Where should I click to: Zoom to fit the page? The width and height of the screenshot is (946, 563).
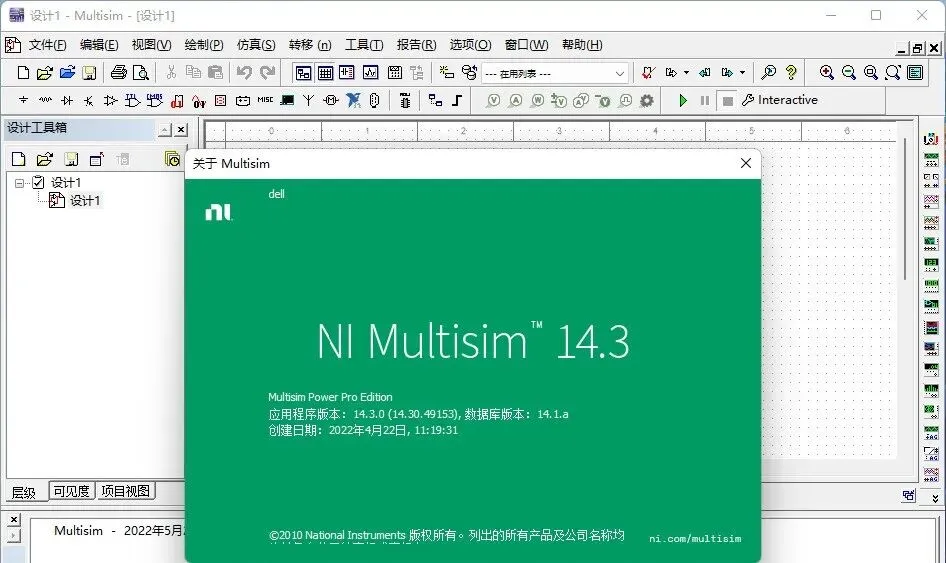tap(893, 73)
